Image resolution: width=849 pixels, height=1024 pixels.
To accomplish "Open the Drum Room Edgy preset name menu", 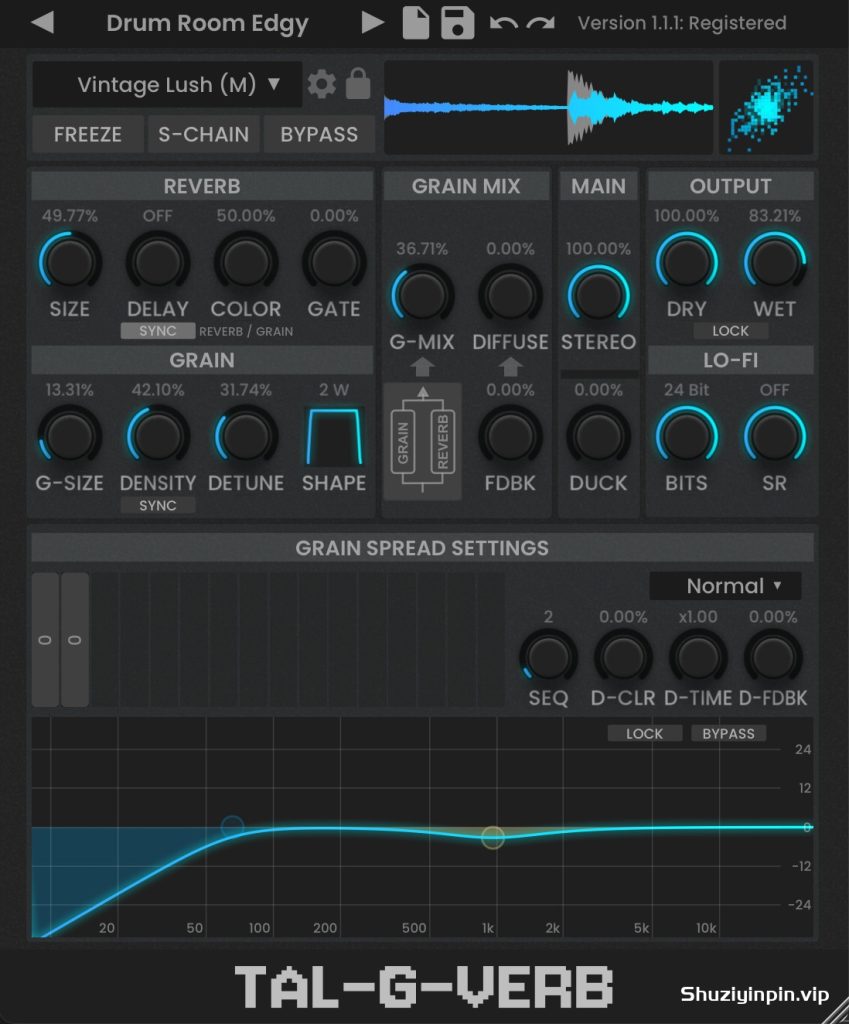I will pos(207,23).
